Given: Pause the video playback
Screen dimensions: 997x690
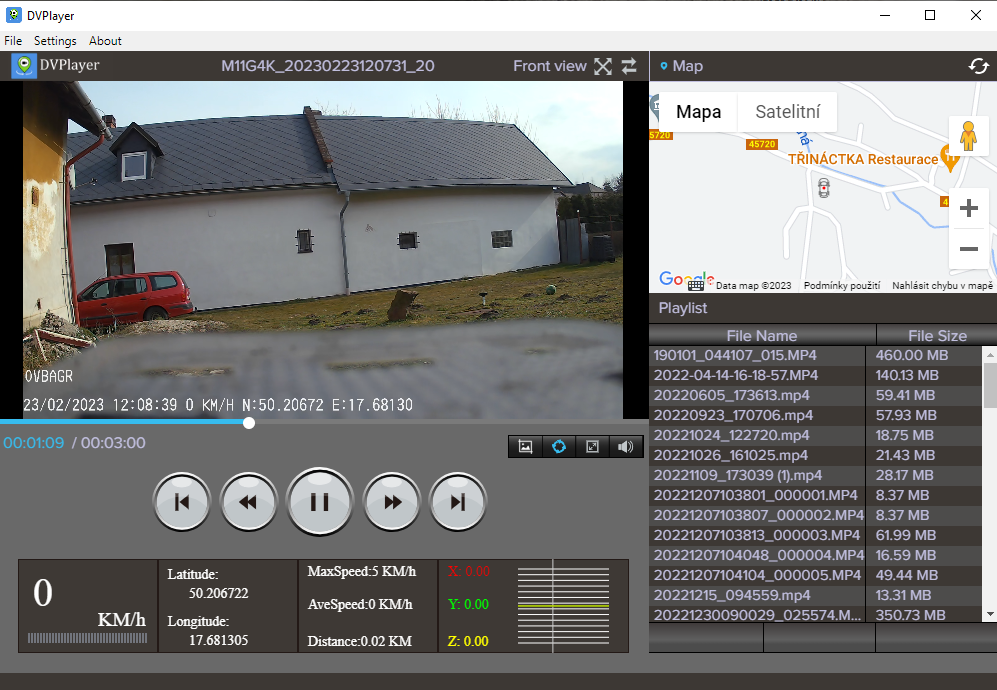Looking at the screenshot, I should point(319,502).
